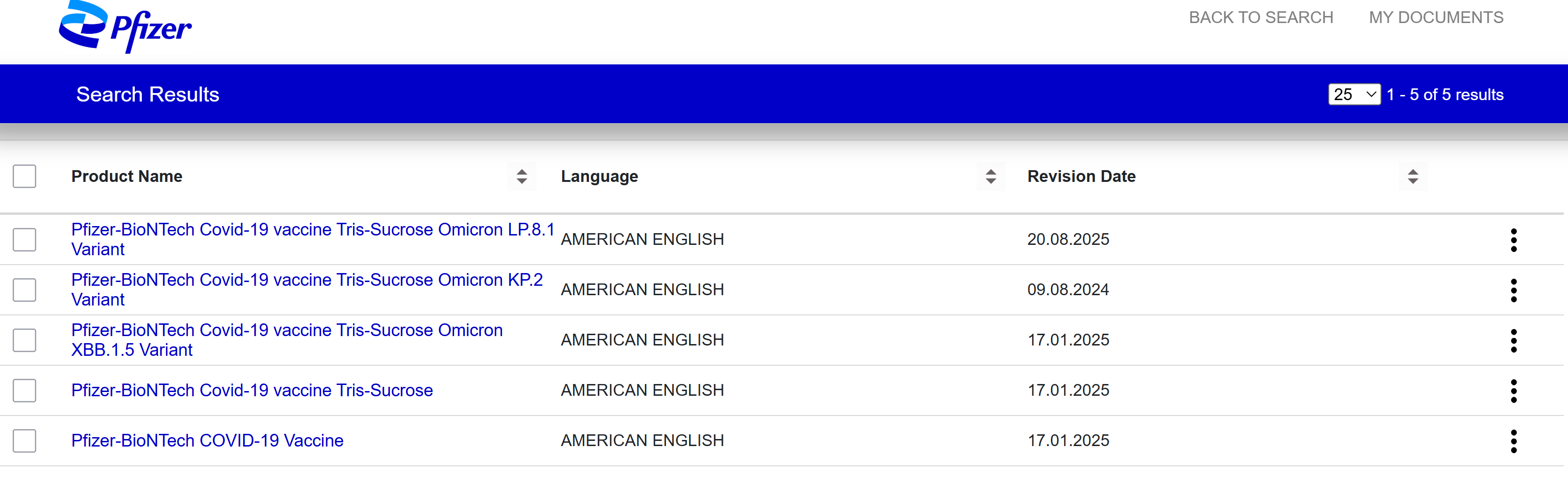This screenshot has width=1568, height=502.
Task: Sort results by Product Name column
Action: click(522, 176)
